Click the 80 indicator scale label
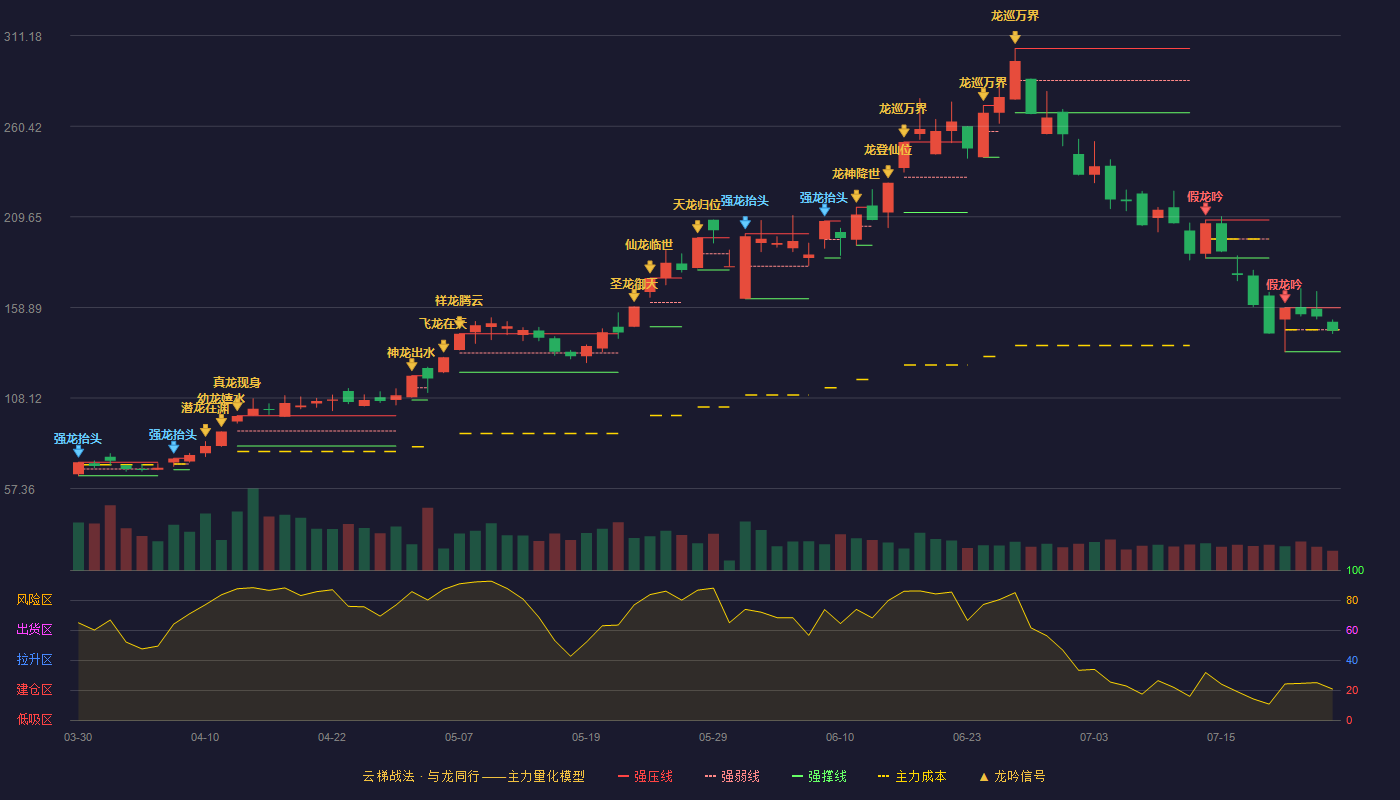The image size is (1400, 800). pyautogui.click(x=1352, y=600)
